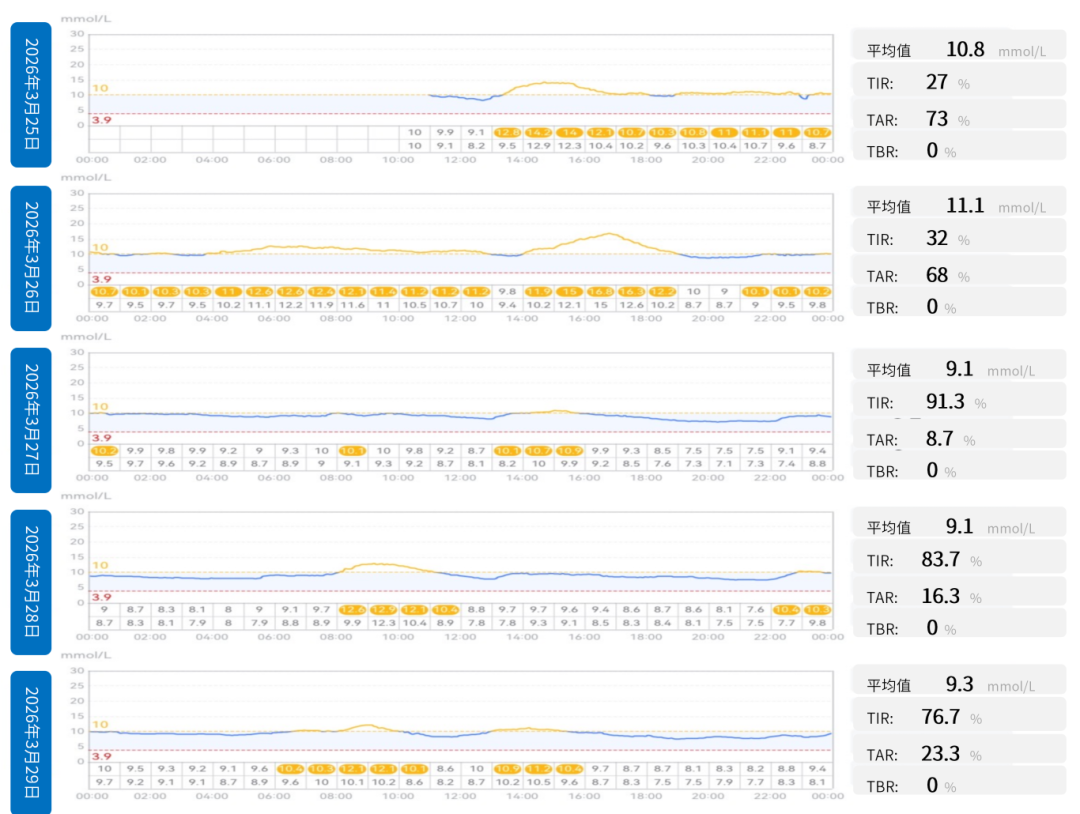
Task: Click the 平均值 11.1 mmol/L box
Action: pyautogui.click(x=958, y=206)
